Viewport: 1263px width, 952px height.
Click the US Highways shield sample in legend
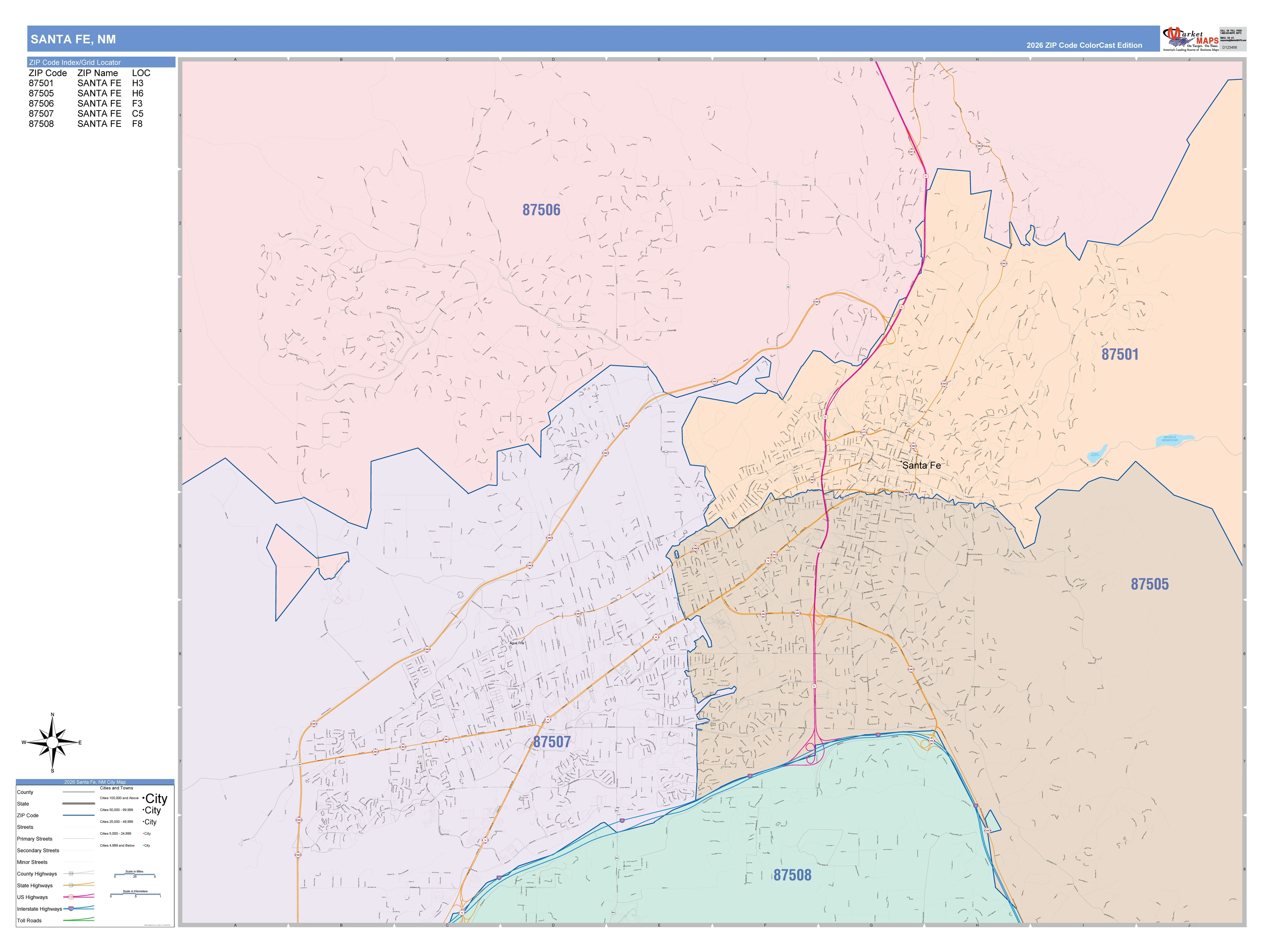[71, 897]
